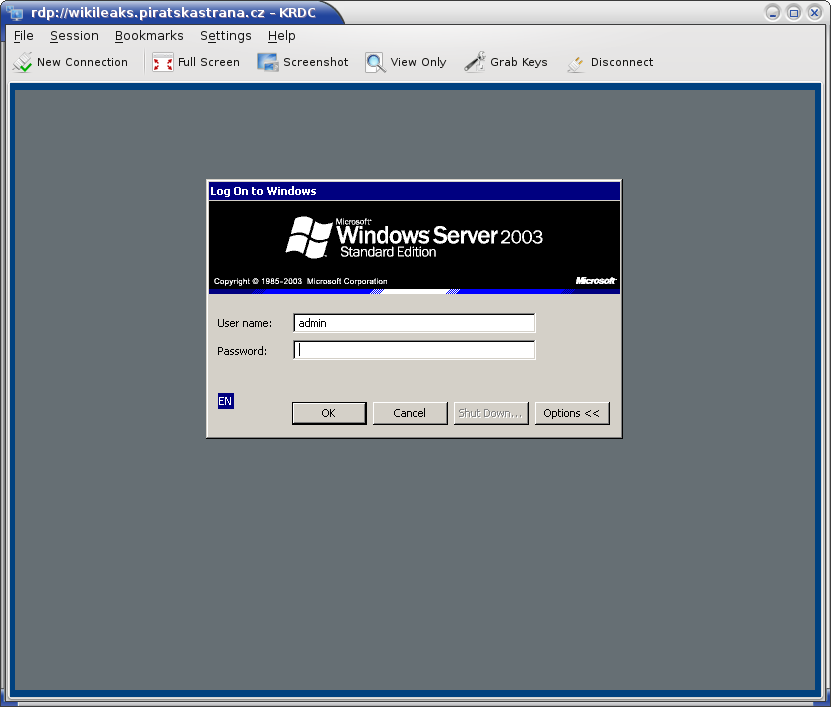Viewport: 831px width, 707px height.
Task: Toggle View Only mode
Action: [405, 62]
